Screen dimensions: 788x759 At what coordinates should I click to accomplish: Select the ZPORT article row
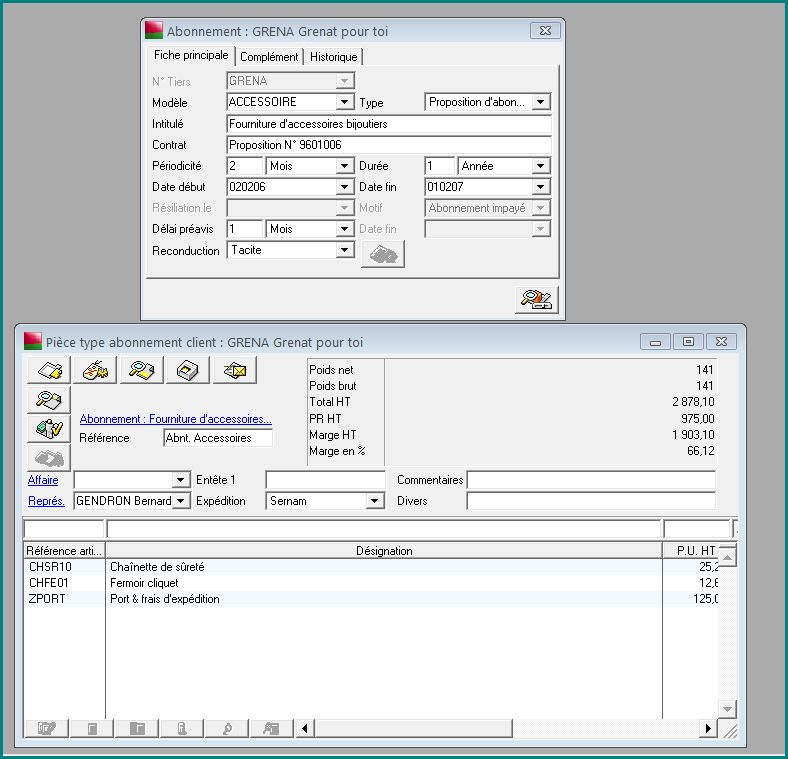point(371,599)
